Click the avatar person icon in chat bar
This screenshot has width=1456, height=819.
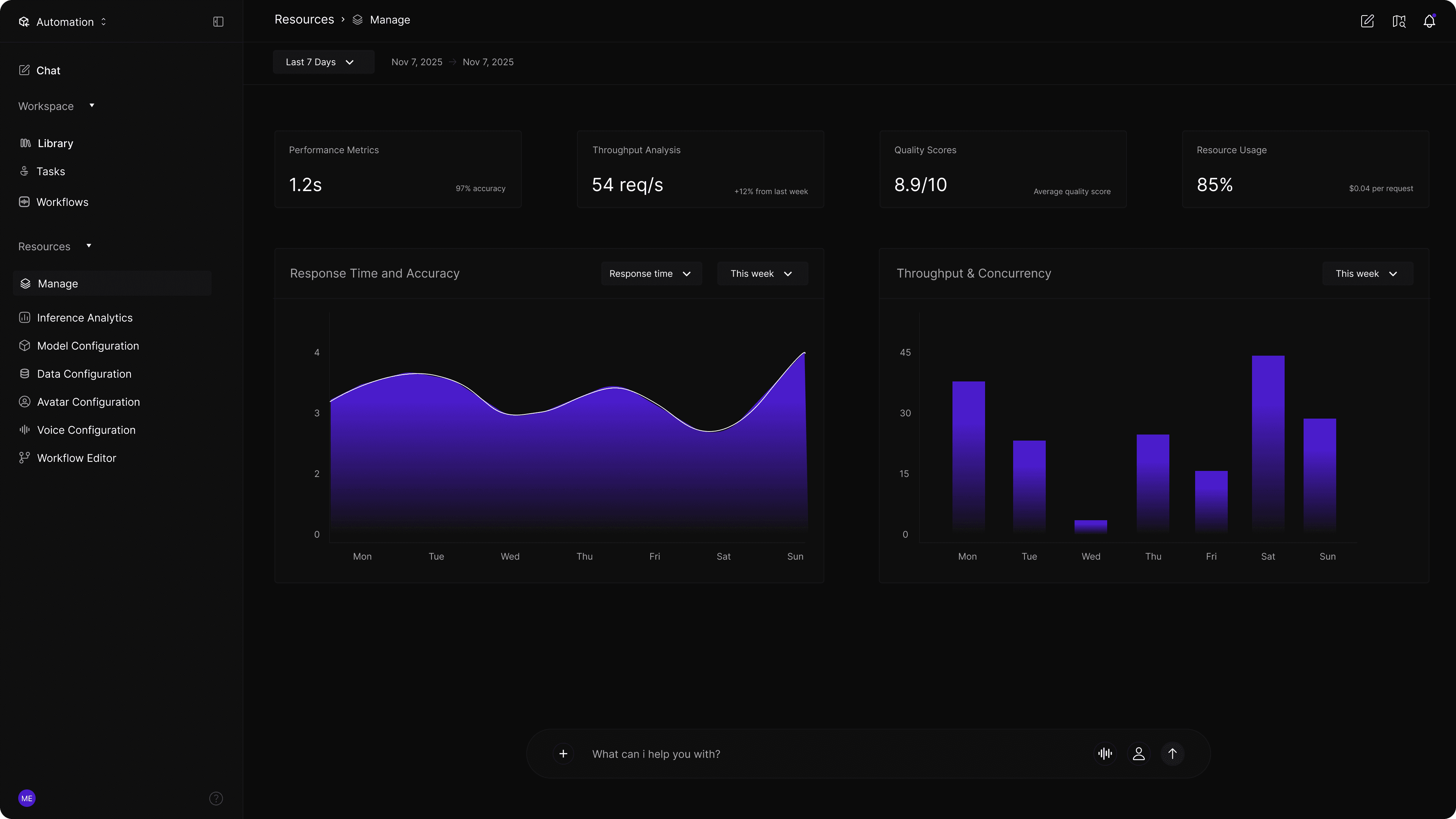pos(1139,753)
